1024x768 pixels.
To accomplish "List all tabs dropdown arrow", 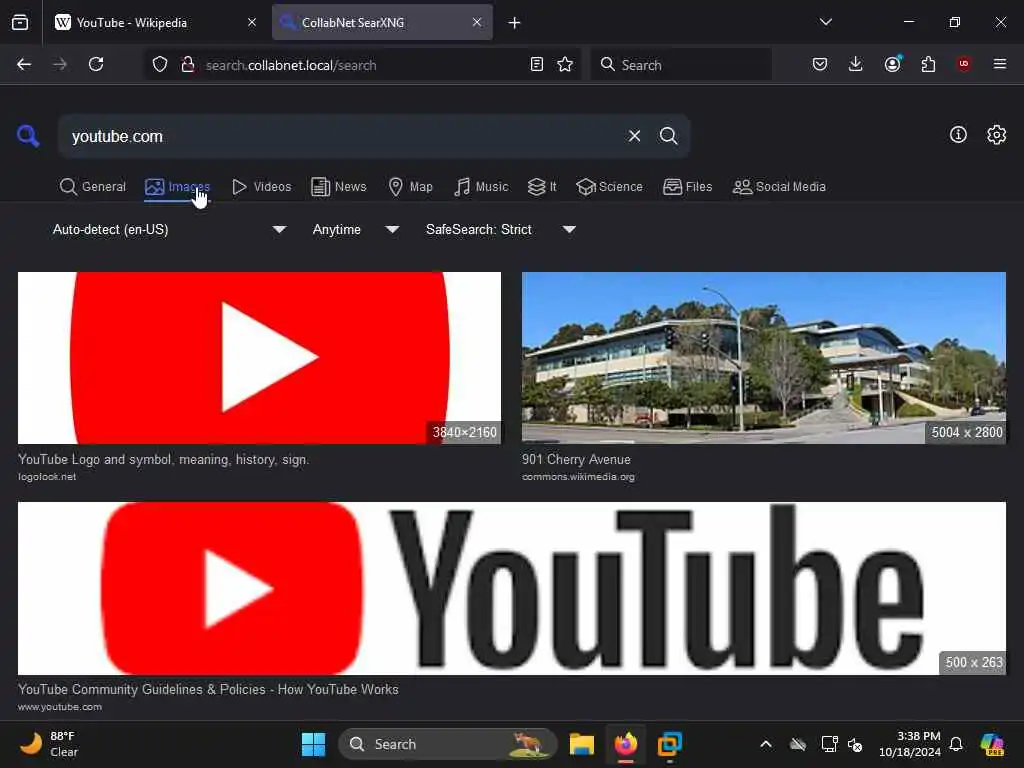I will [x=825, y=22].
